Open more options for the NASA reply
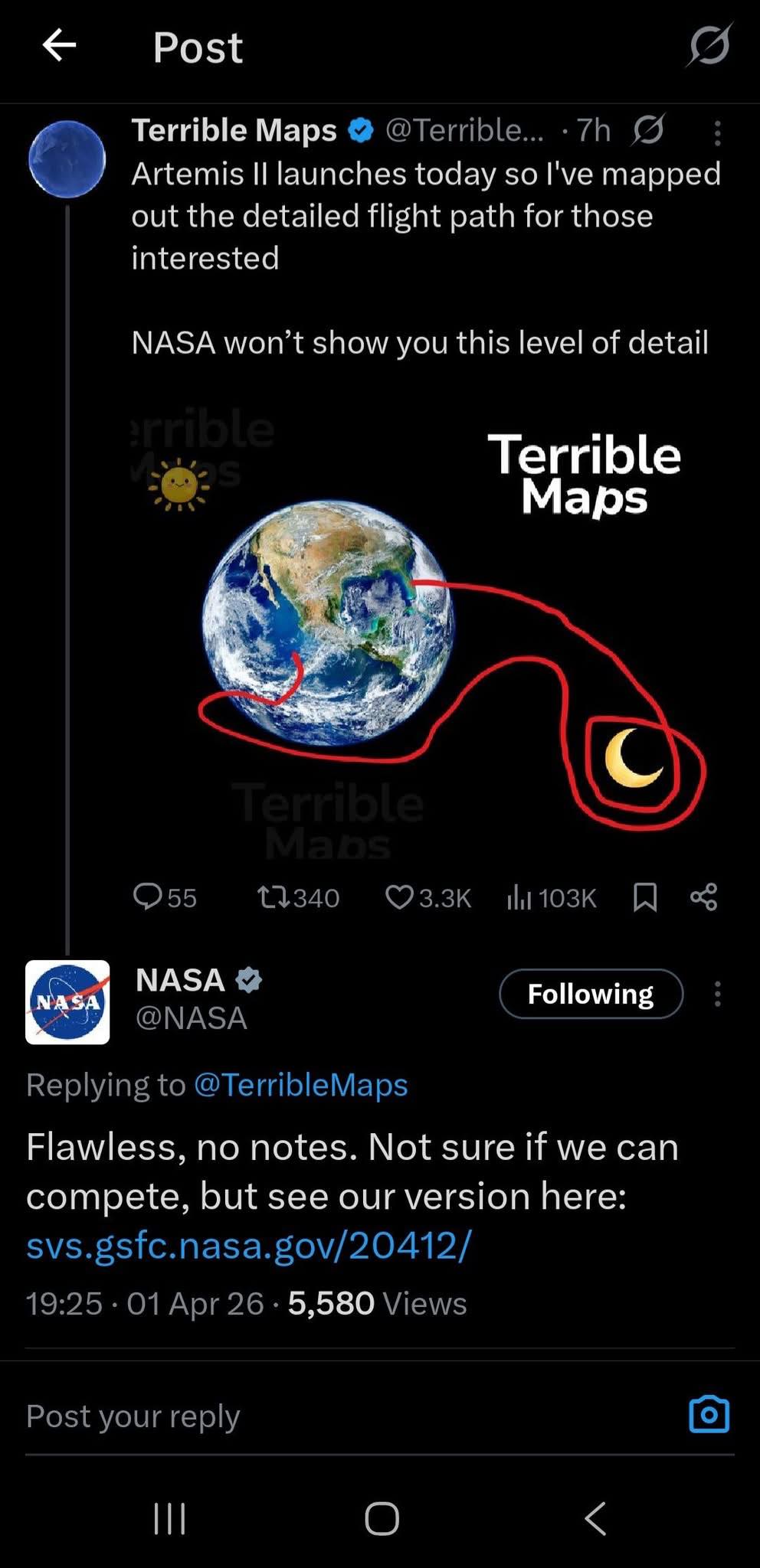This screenshot has height=1568, width=760. 717,994
